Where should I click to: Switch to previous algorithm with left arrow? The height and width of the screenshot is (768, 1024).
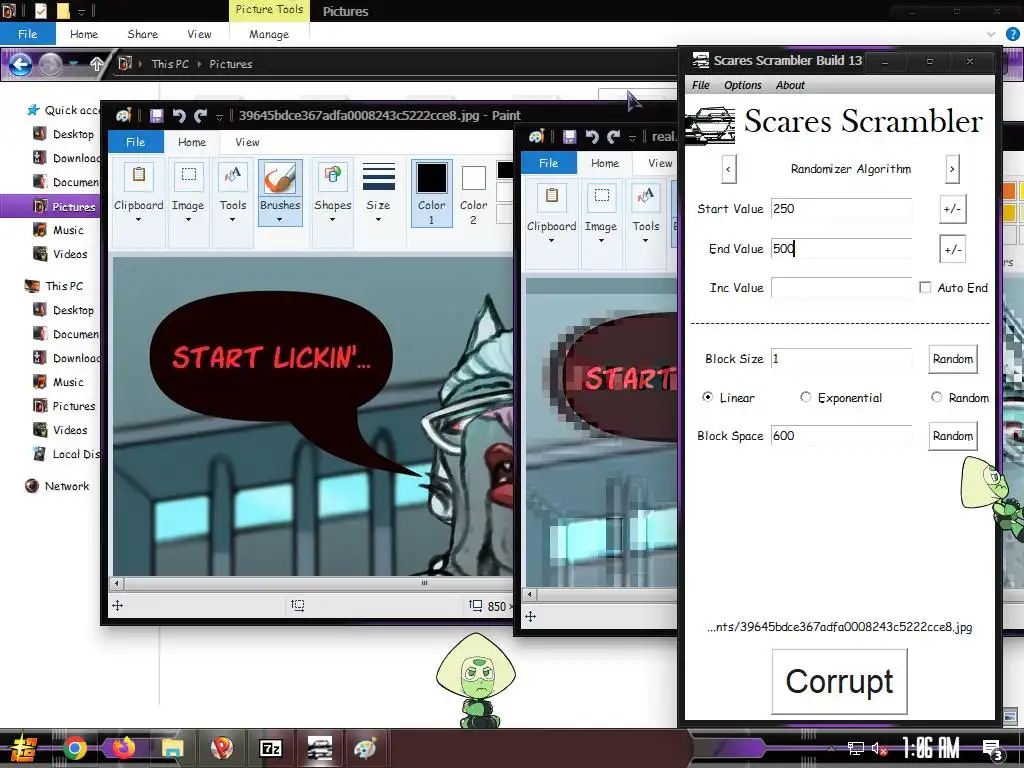(x=728, y=169)
